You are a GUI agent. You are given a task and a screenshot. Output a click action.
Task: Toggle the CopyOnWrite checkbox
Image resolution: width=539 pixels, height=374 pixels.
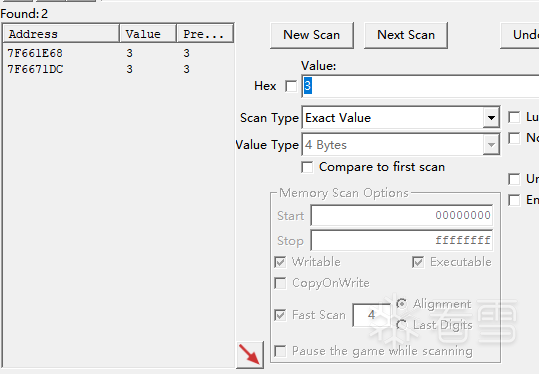pos(280,283)
